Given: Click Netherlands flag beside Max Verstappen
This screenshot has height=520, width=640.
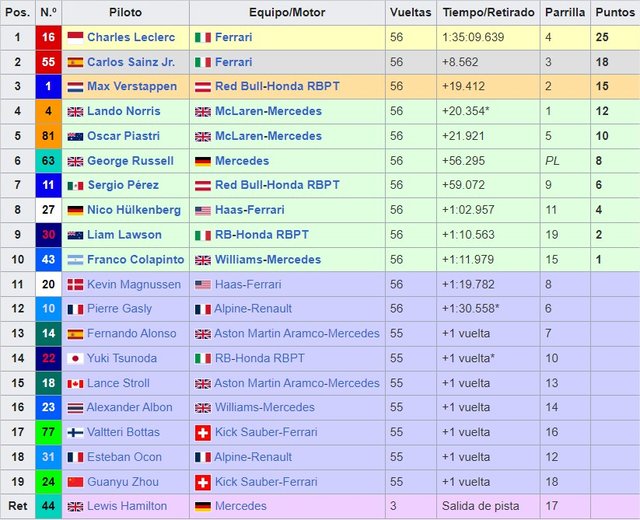Looking at the screenshot, I should (75, 87).
